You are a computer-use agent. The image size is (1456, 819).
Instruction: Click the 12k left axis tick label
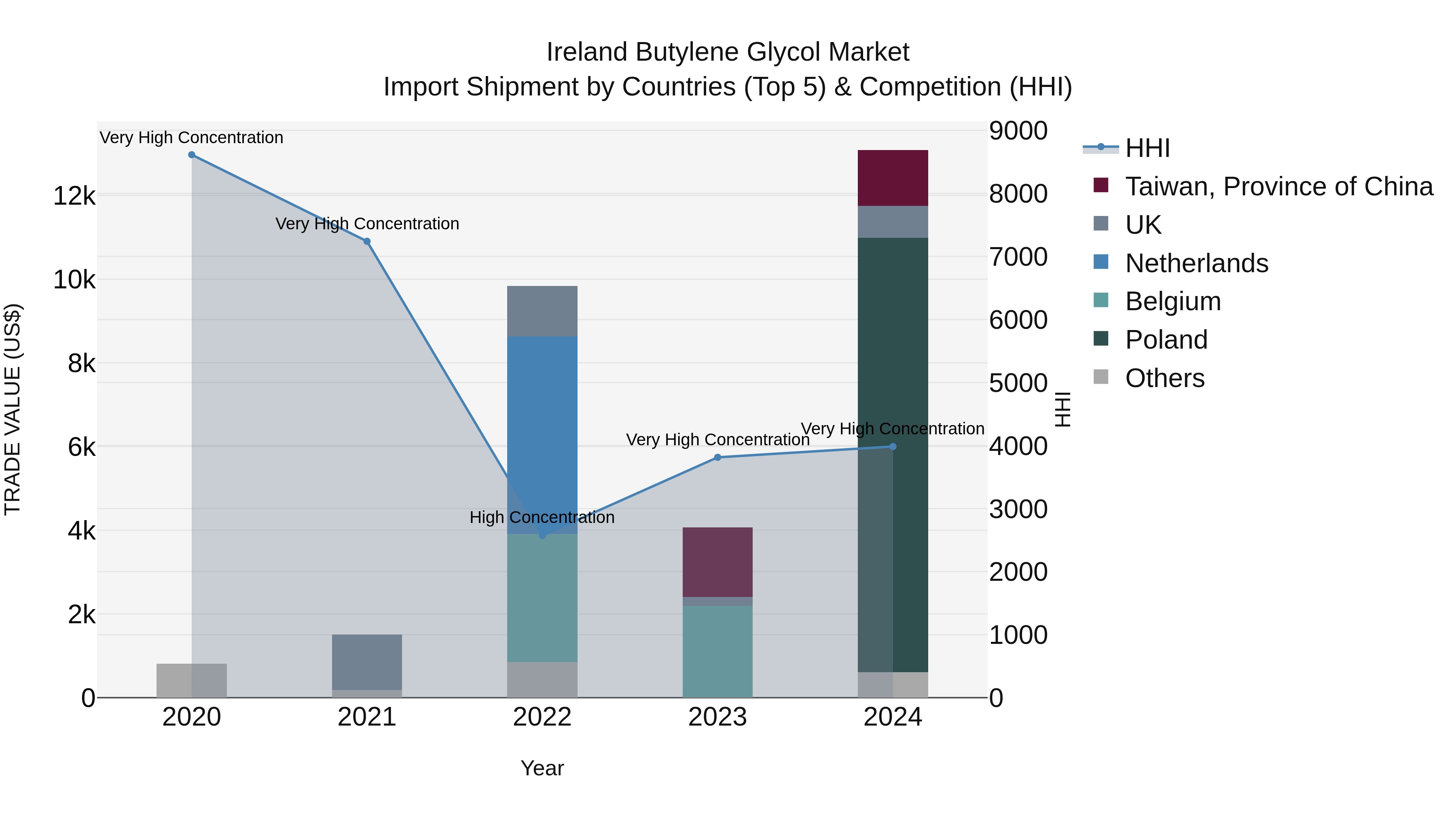click(74, 196)
